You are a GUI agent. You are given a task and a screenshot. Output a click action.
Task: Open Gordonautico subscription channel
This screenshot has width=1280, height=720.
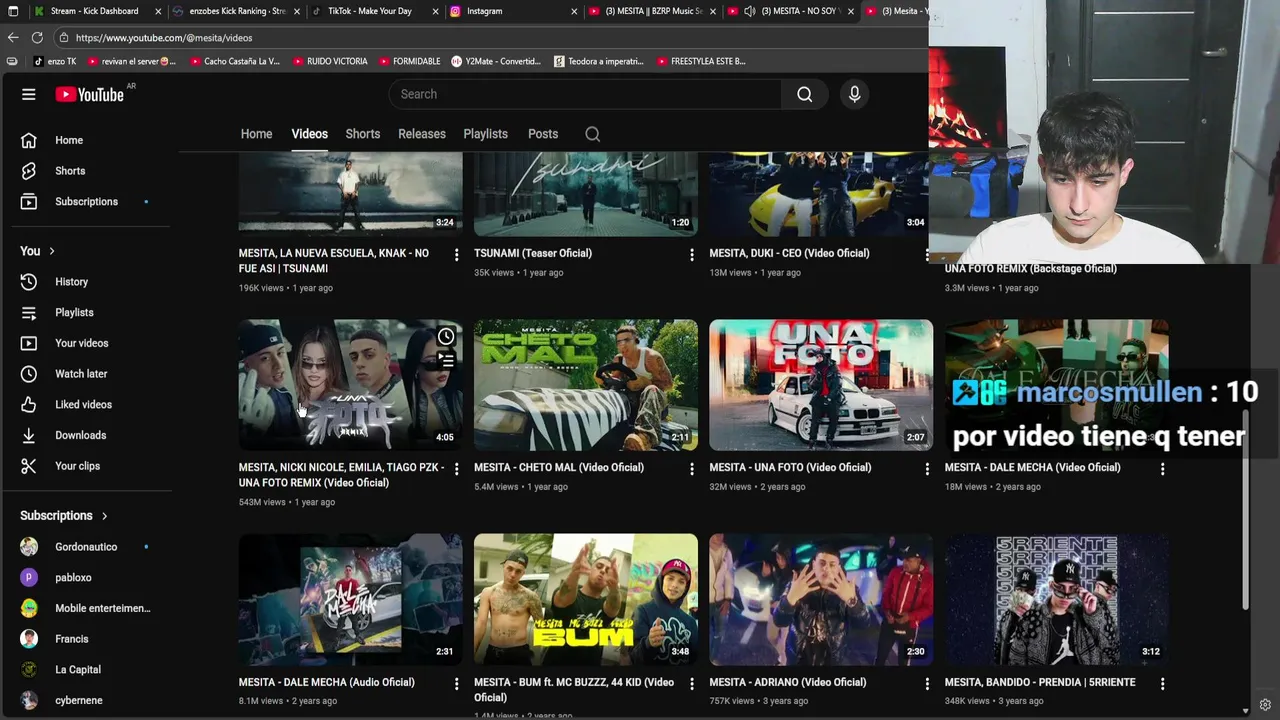[88, 547]
